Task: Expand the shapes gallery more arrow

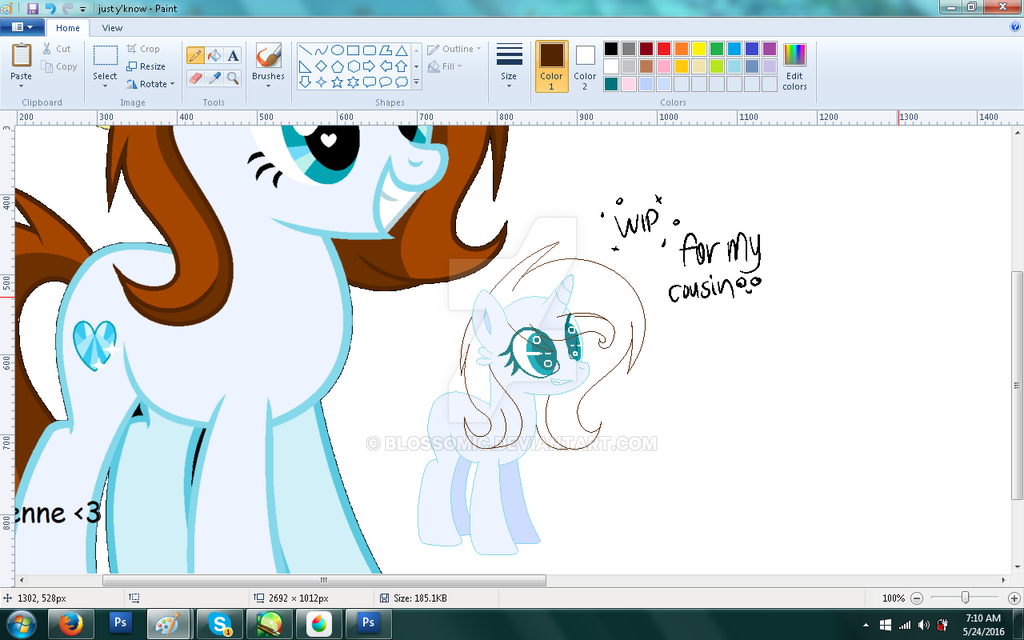Action: (417, 82)
